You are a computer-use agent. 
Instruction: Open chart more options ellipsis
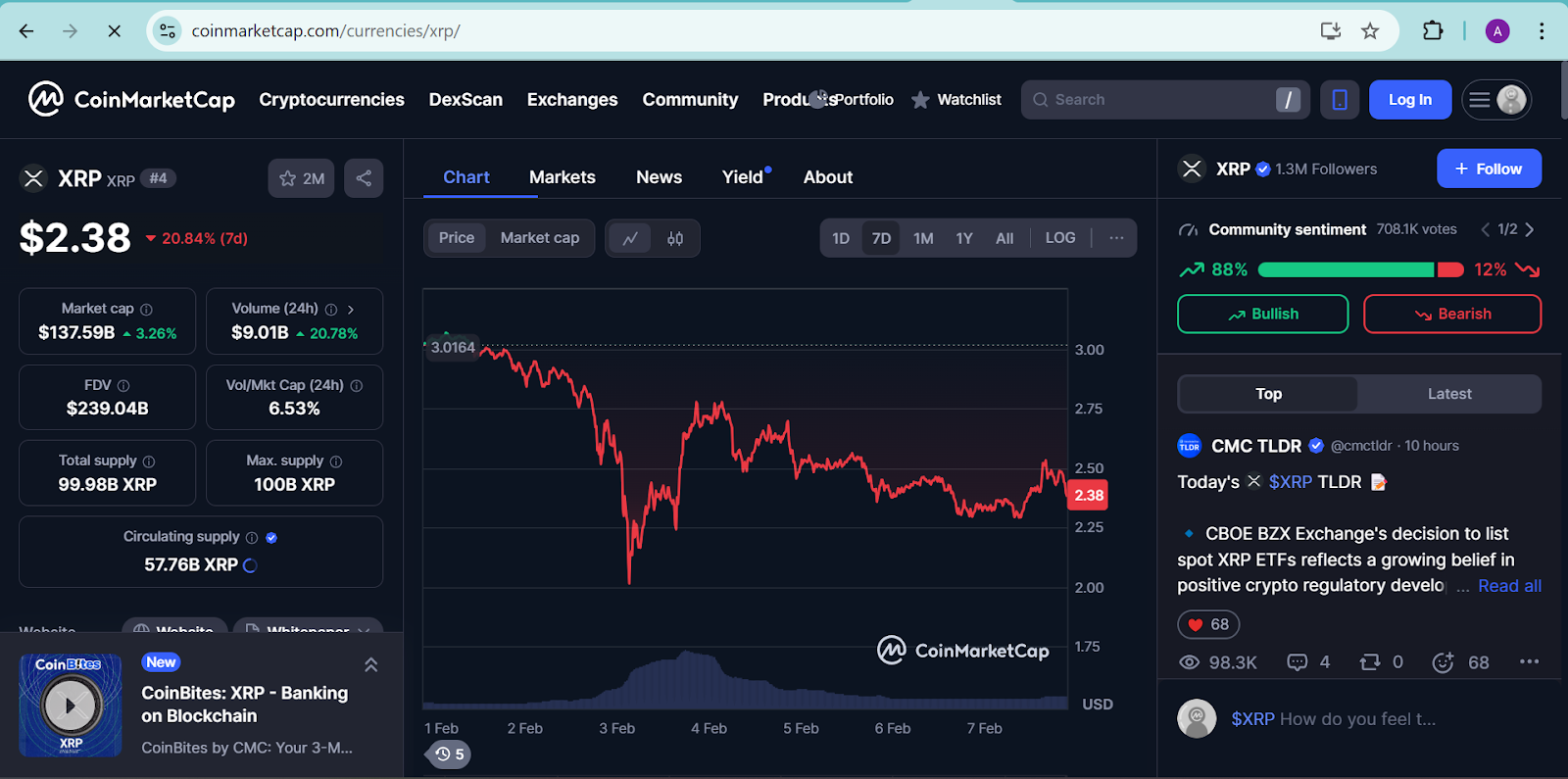[x=1116, y=238]
